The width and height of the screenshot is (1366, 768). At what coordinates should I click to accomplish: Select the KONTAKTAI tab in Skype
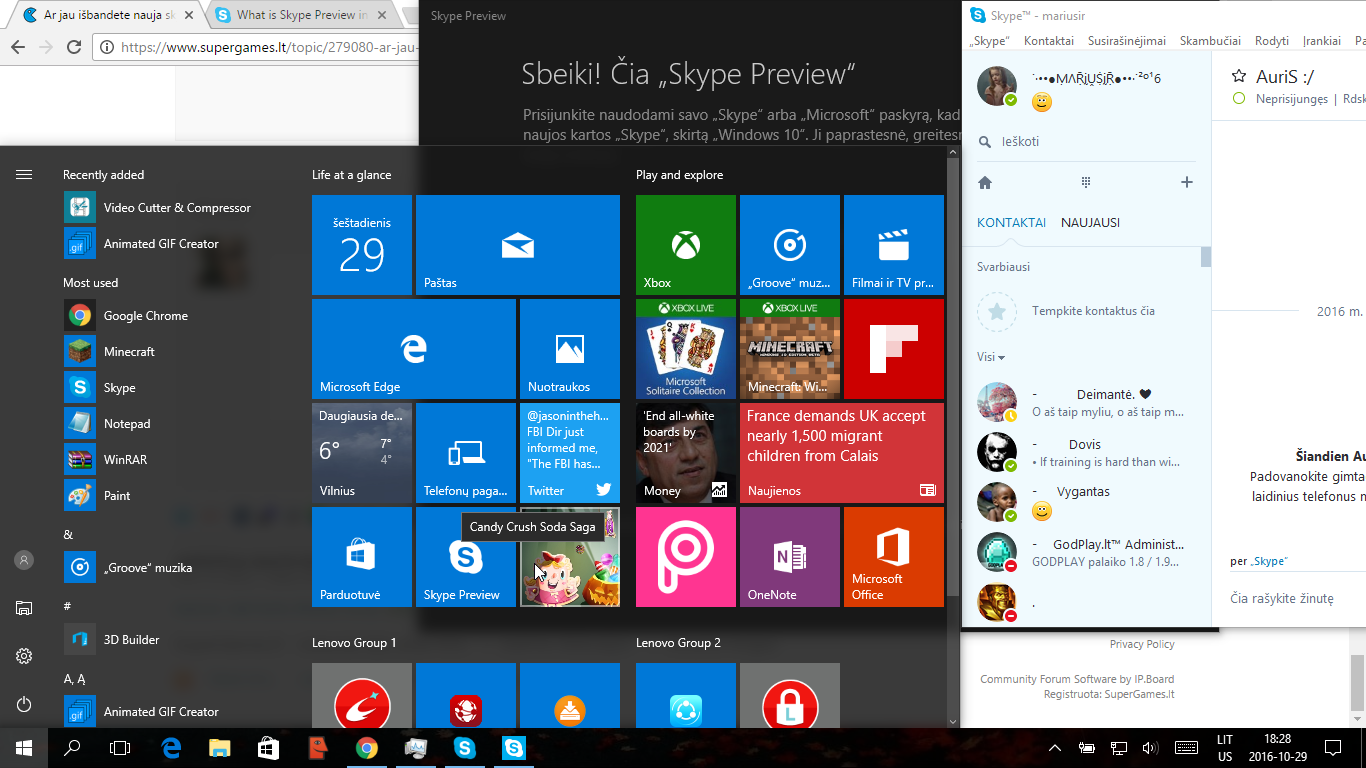(1011, 223)
